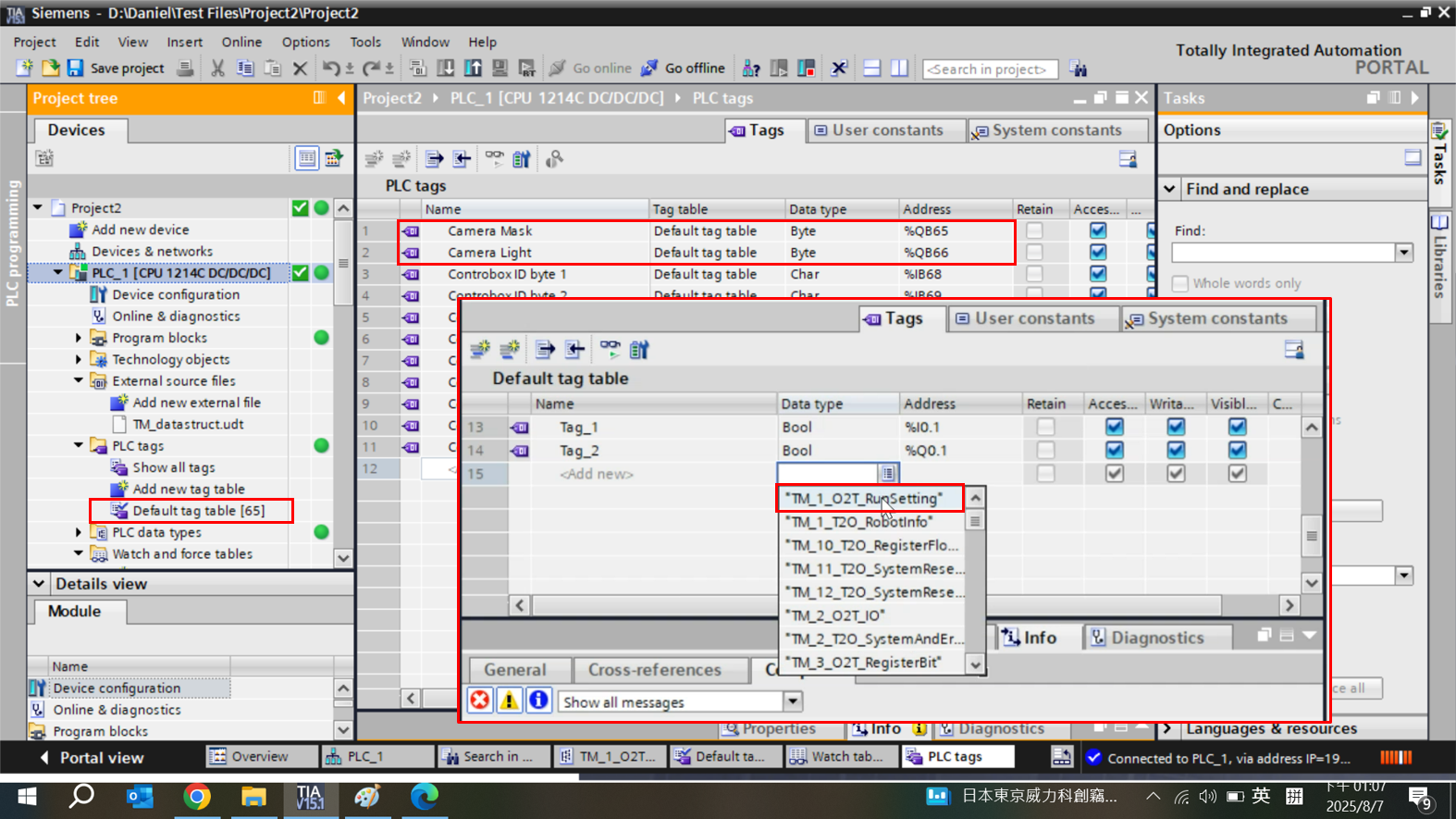Image resolution: width=1456 pixels, height=819 pixels.
Task: Toggle Retain checkbox for Camera Light row
Action: (1034, 252)
